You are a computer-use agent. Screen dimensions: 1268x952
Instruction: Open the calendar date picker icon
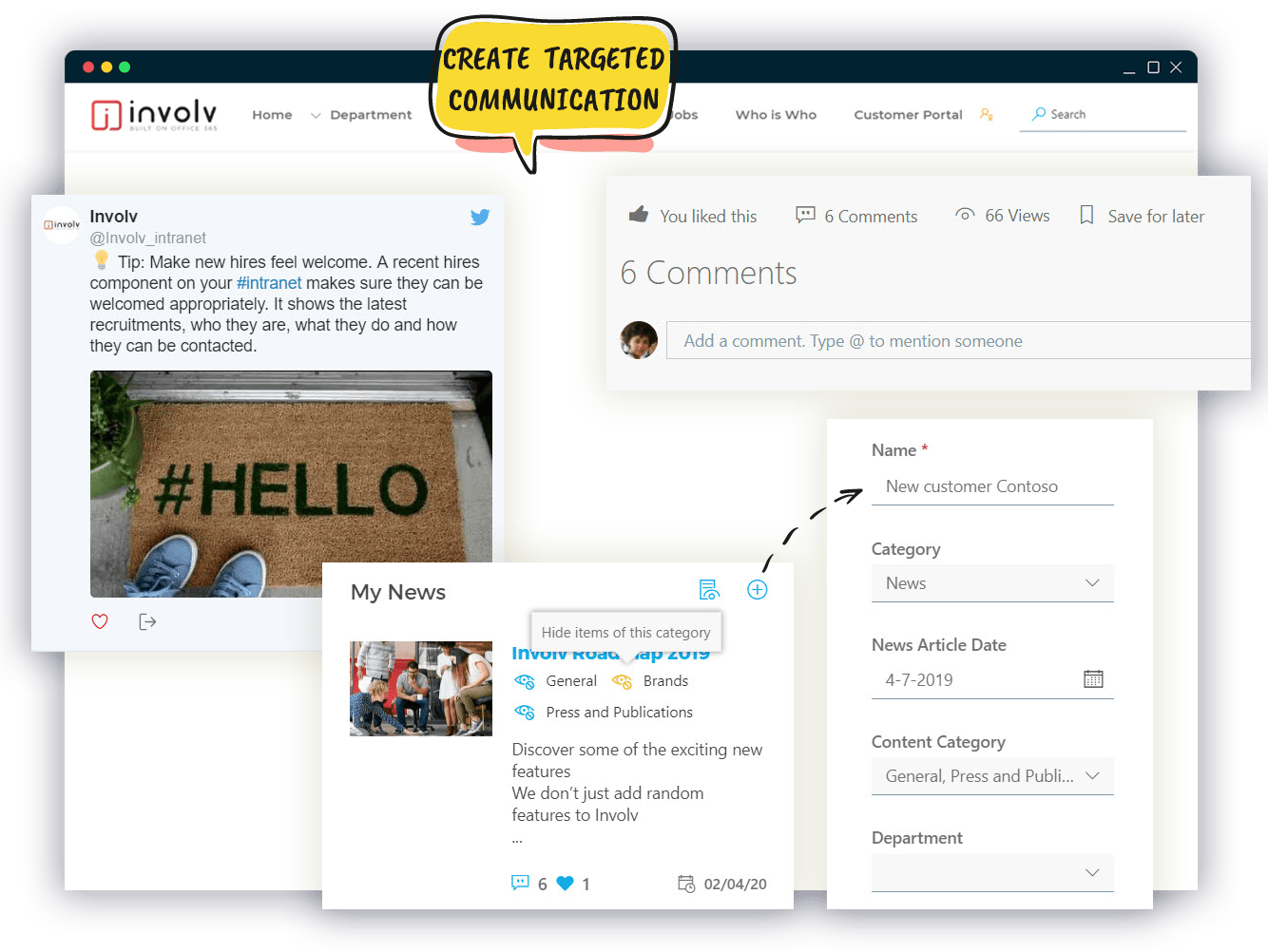[1093, 679]
